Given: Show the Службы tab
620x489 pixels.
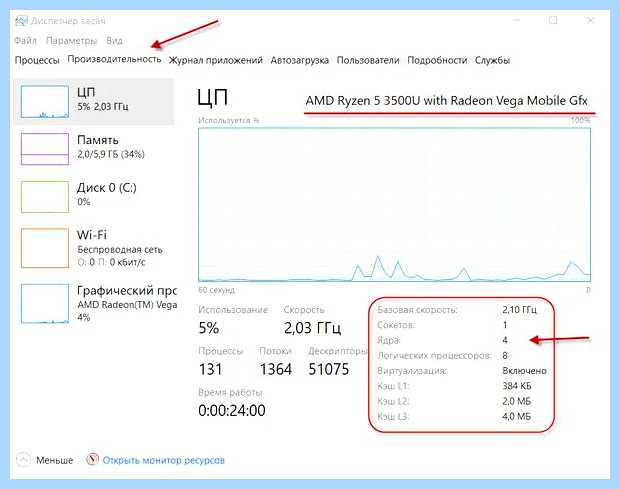Looking at the screenshot, I should pyautogui.click(x=492, y=60).
